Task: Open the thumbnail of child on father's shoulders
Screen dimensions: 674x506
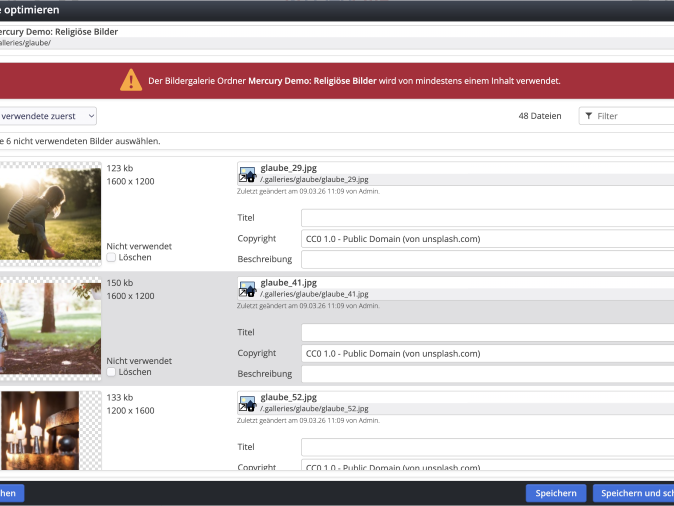Action: 49,212
